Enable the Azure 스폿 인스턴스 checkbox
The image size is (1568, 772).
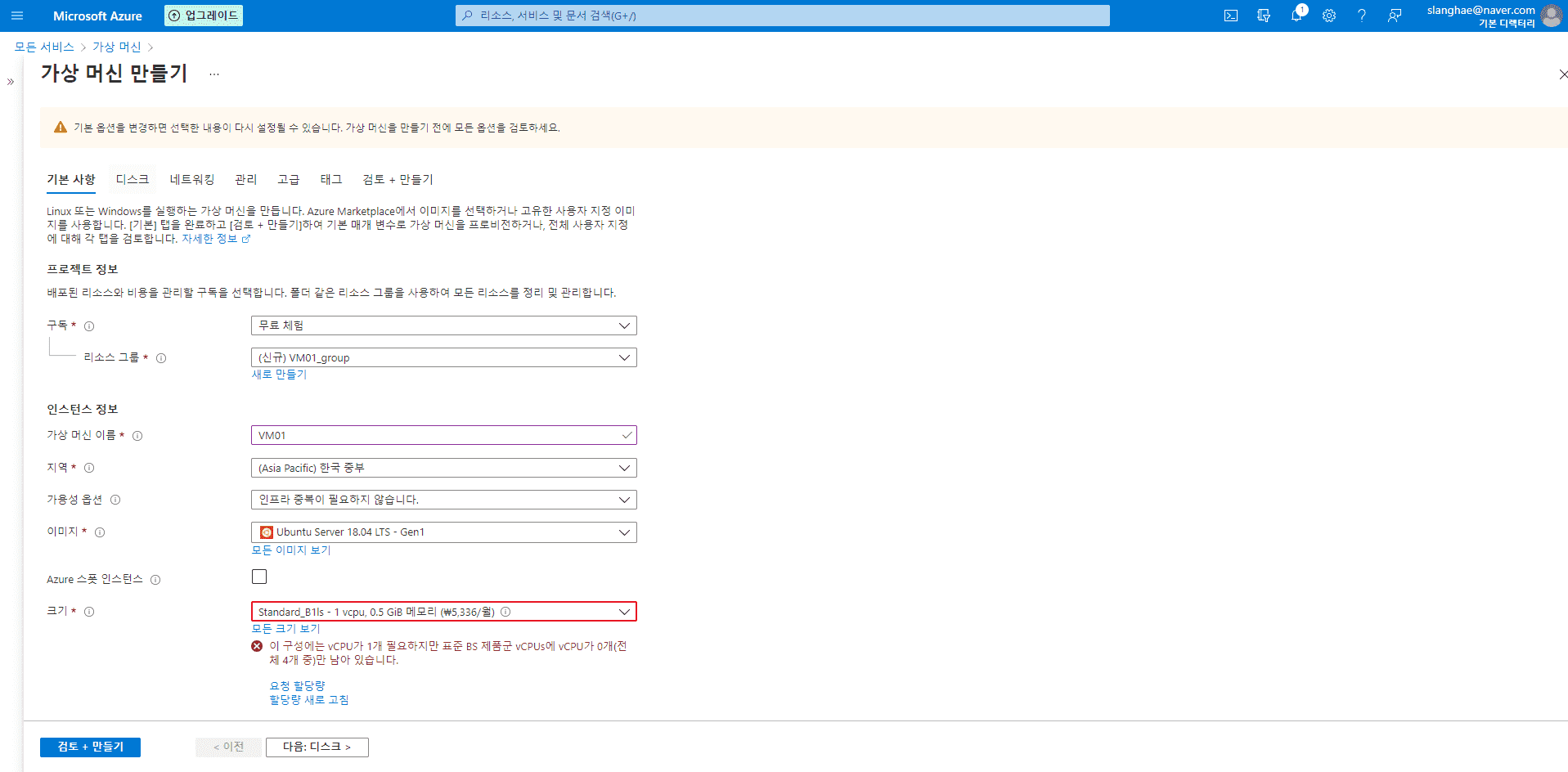click(x=259, y=577)
